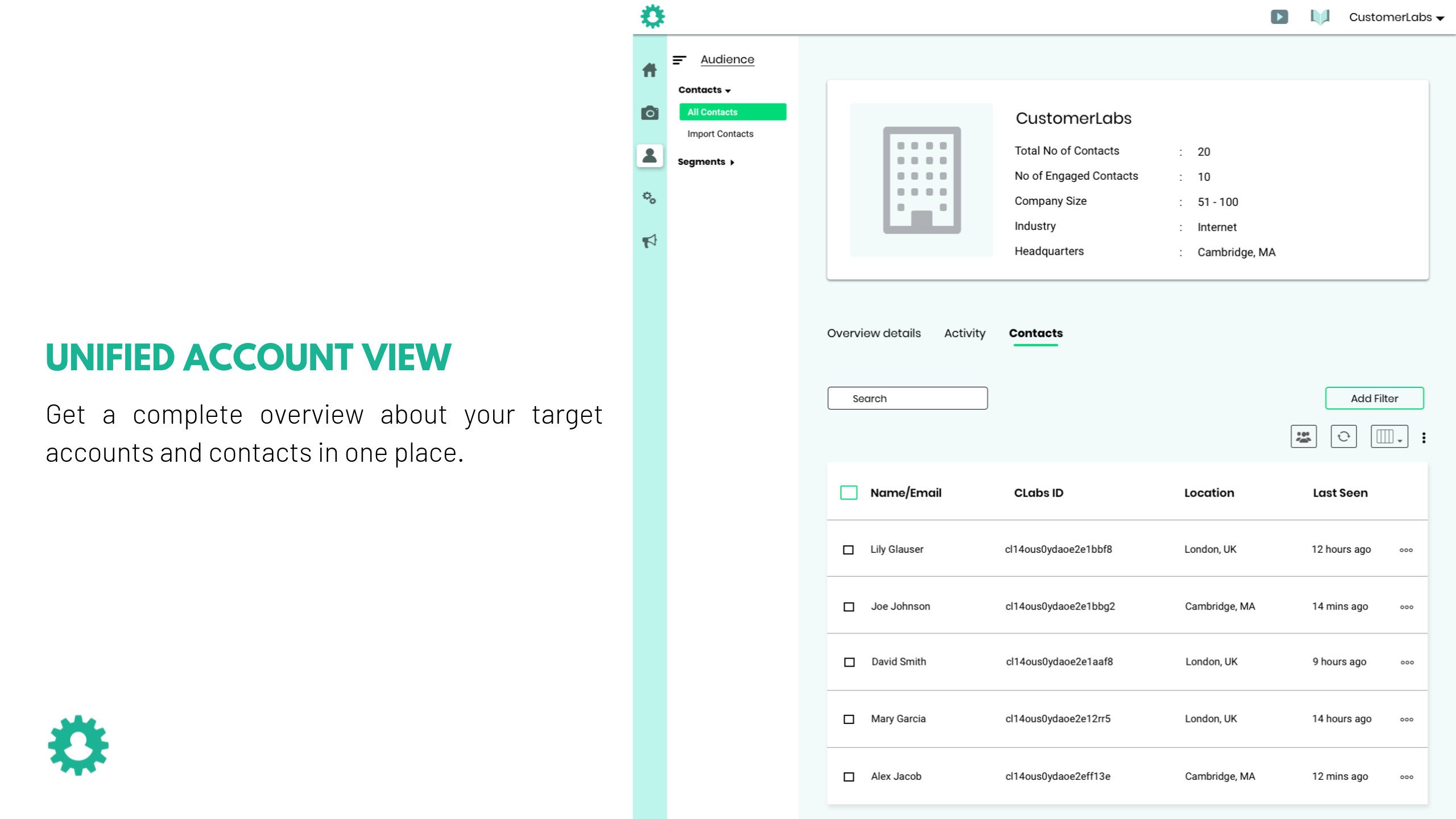Click headquarters value Cambridge, MA in card
The width and height of the screenshot is (1456, 819).
coord(1236,252)
